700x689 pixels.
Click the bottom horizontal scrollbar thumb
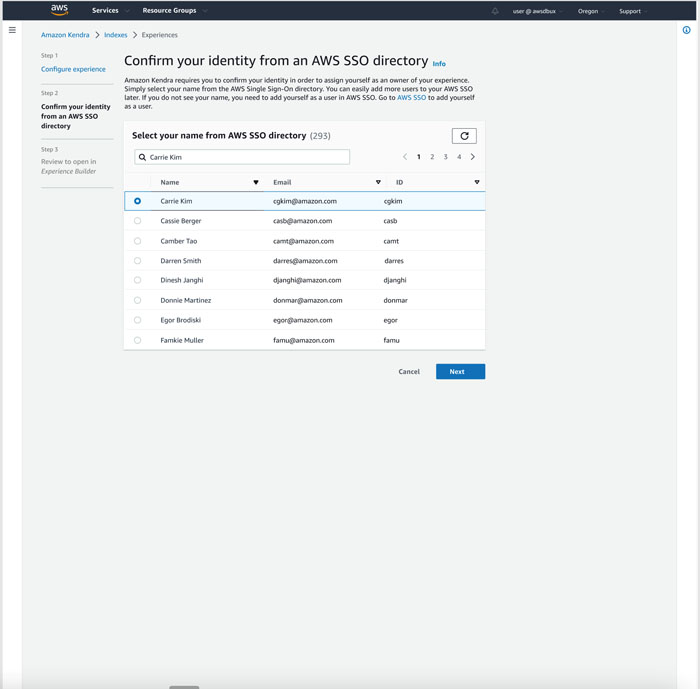pyautogui.click(x=184, y=687)
